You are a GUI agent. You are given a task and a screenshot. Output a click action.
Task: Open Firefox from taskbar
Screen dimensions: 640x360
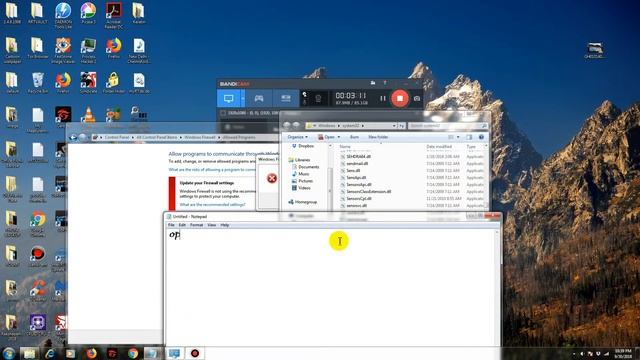click(x=91, y=353)
